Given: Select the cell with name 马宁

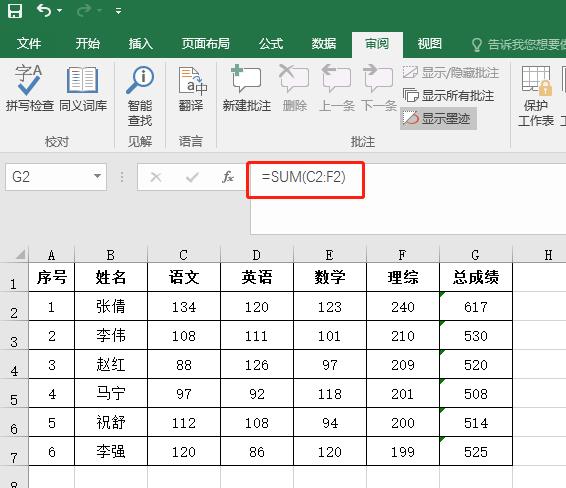Looking at the screenshot, I should click(x=111, y=393).
